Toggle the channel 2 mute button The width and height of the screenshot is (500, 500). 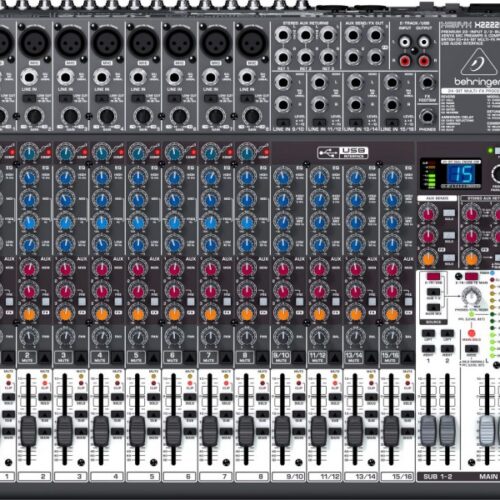44,358
